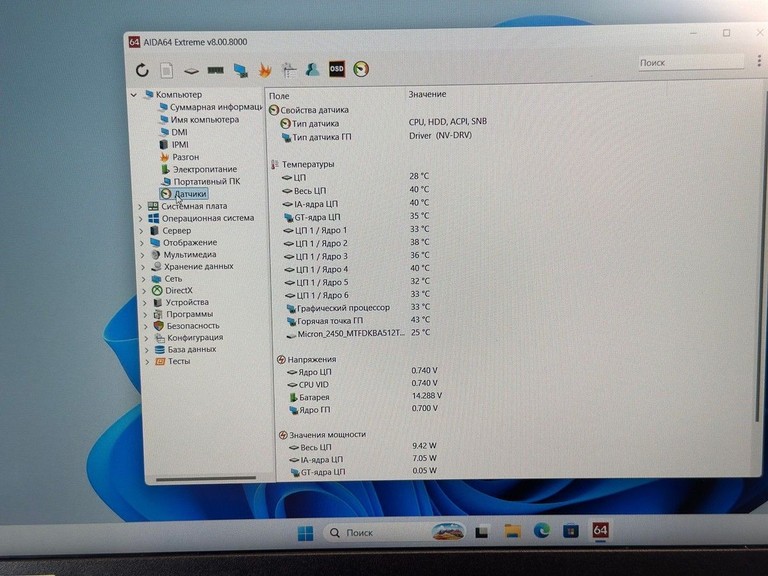Start the system stability test flame icon
This screenshot has width=768, height=576.
click(x=265, y=70)
